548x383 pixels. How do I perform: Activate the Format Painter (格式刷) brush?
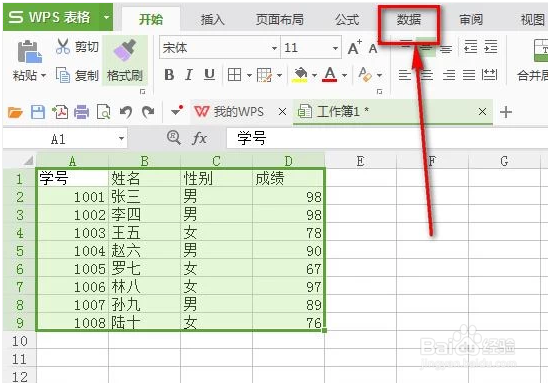click(125, 60)
